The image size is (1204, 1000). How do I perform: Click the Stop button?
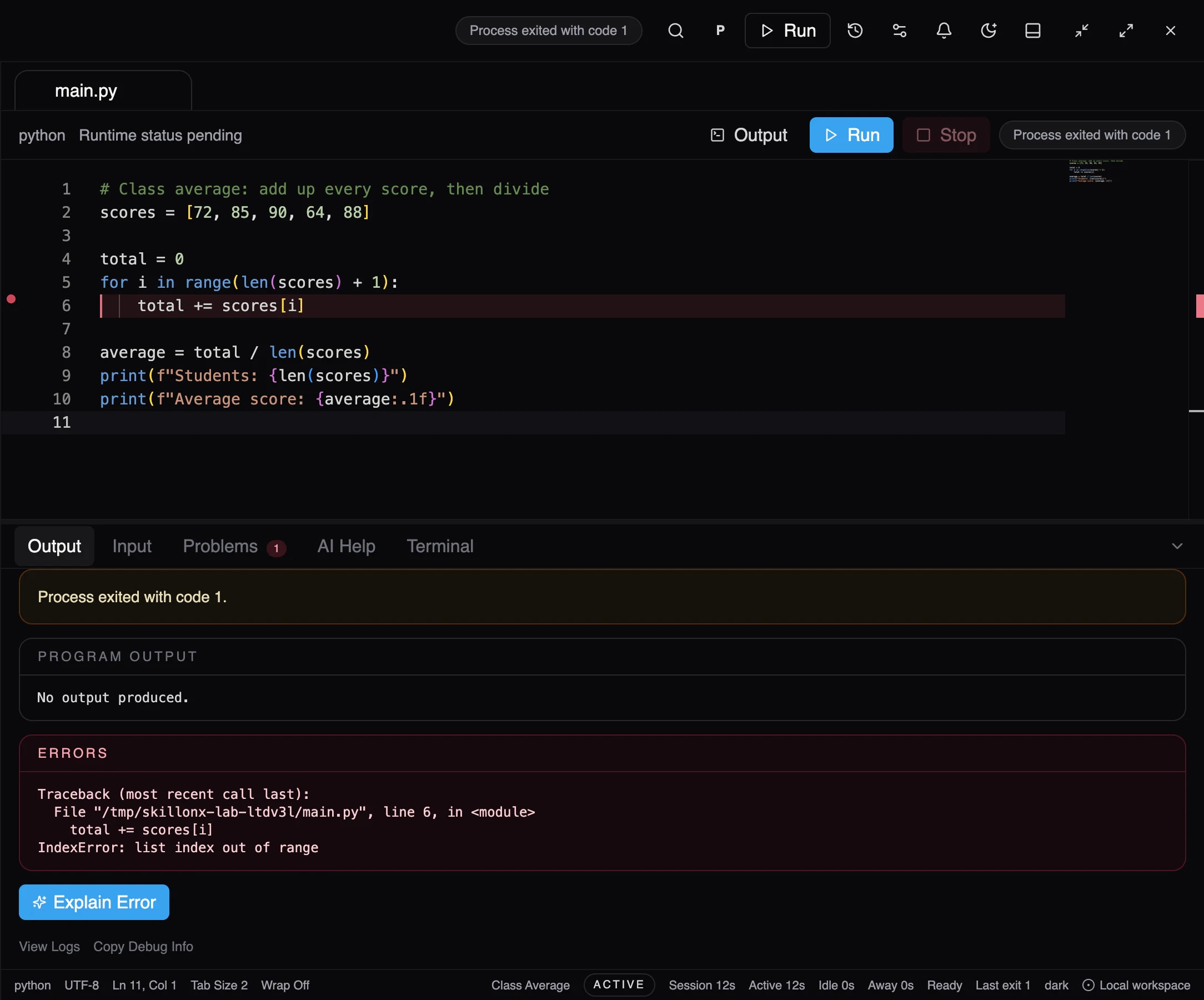[946, 135]
